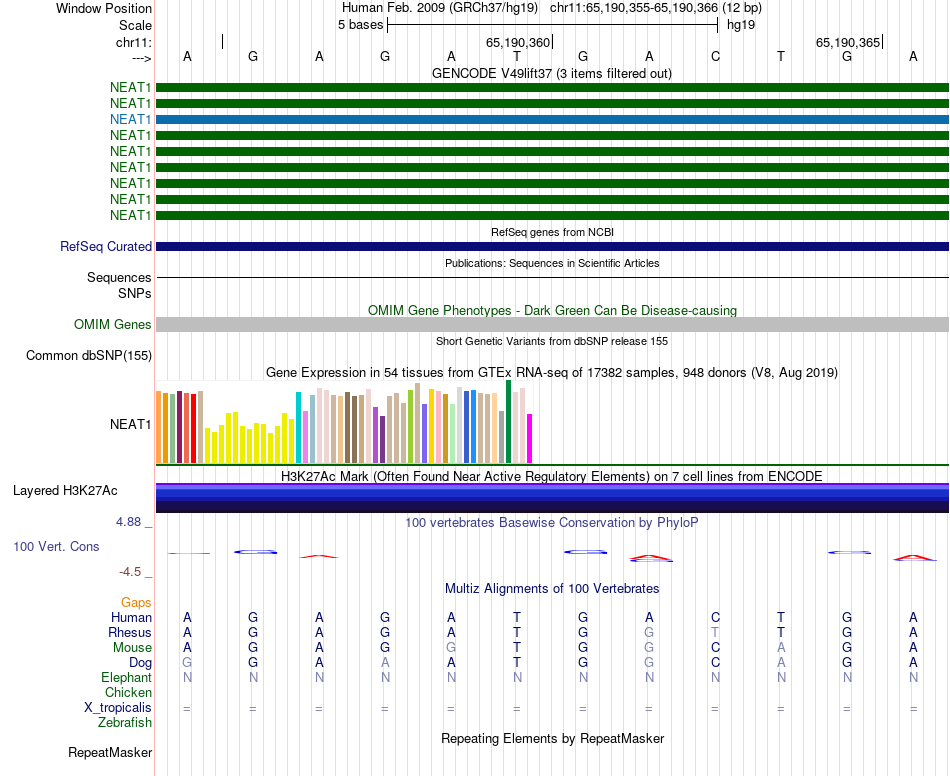Click the Dog alignment row label
The width and height of the screenshot is (950, 776).
[140, 663]
